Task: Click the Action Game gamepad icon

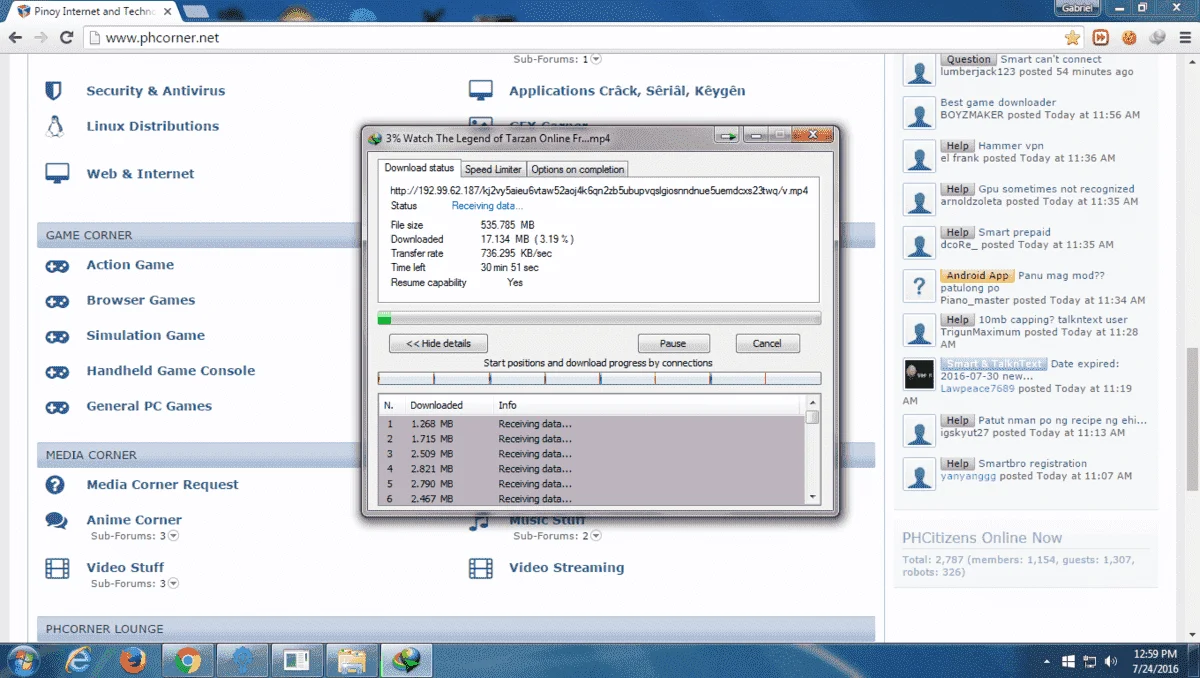Action: (57, 266)
